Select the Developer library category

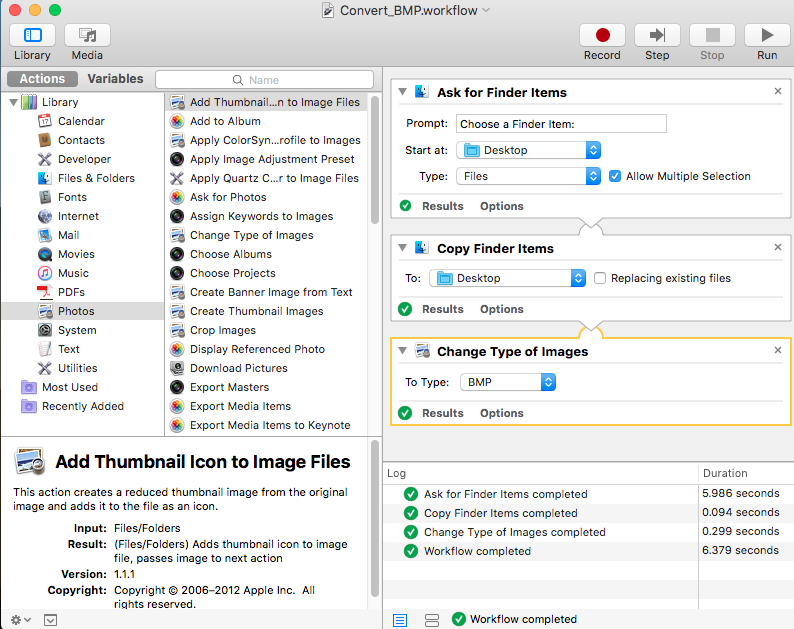point(84,159)
